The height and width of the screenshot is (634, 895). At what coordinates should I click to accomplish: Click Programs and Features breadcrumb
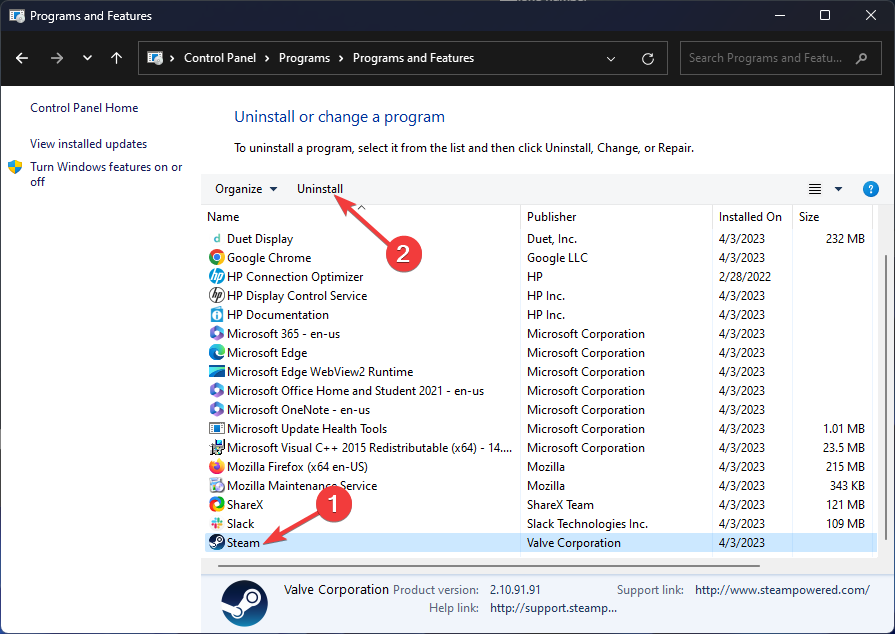[413, 58]
